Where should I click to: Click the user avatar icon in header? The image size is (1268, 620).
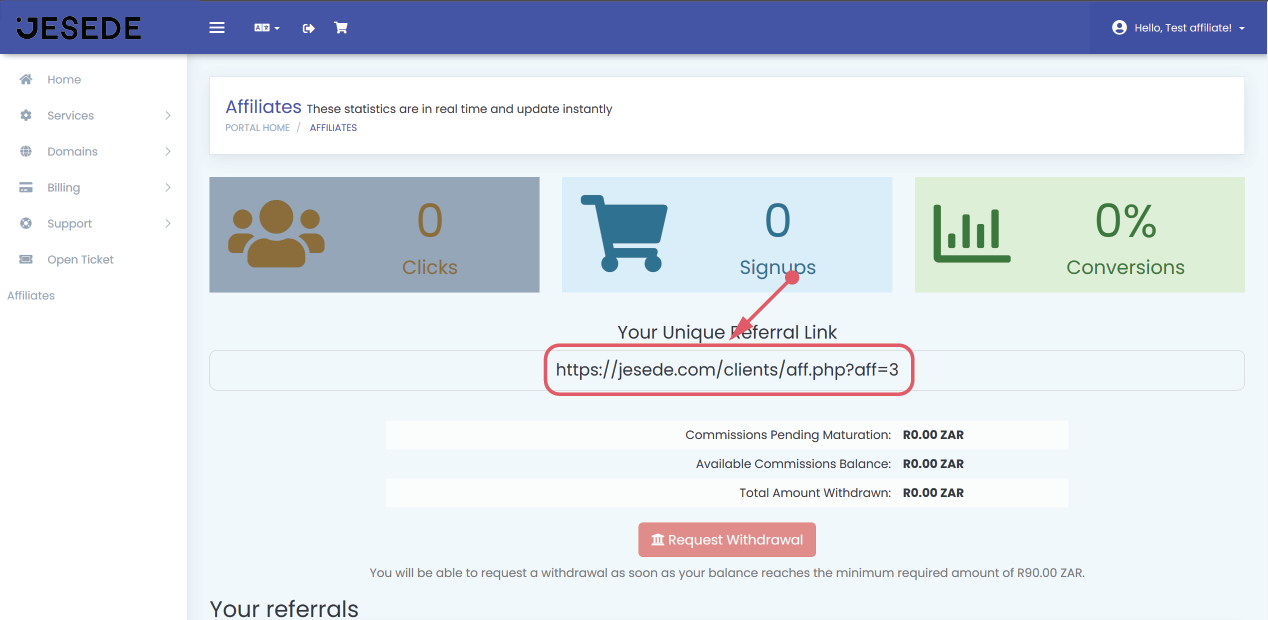point(1119,28)
